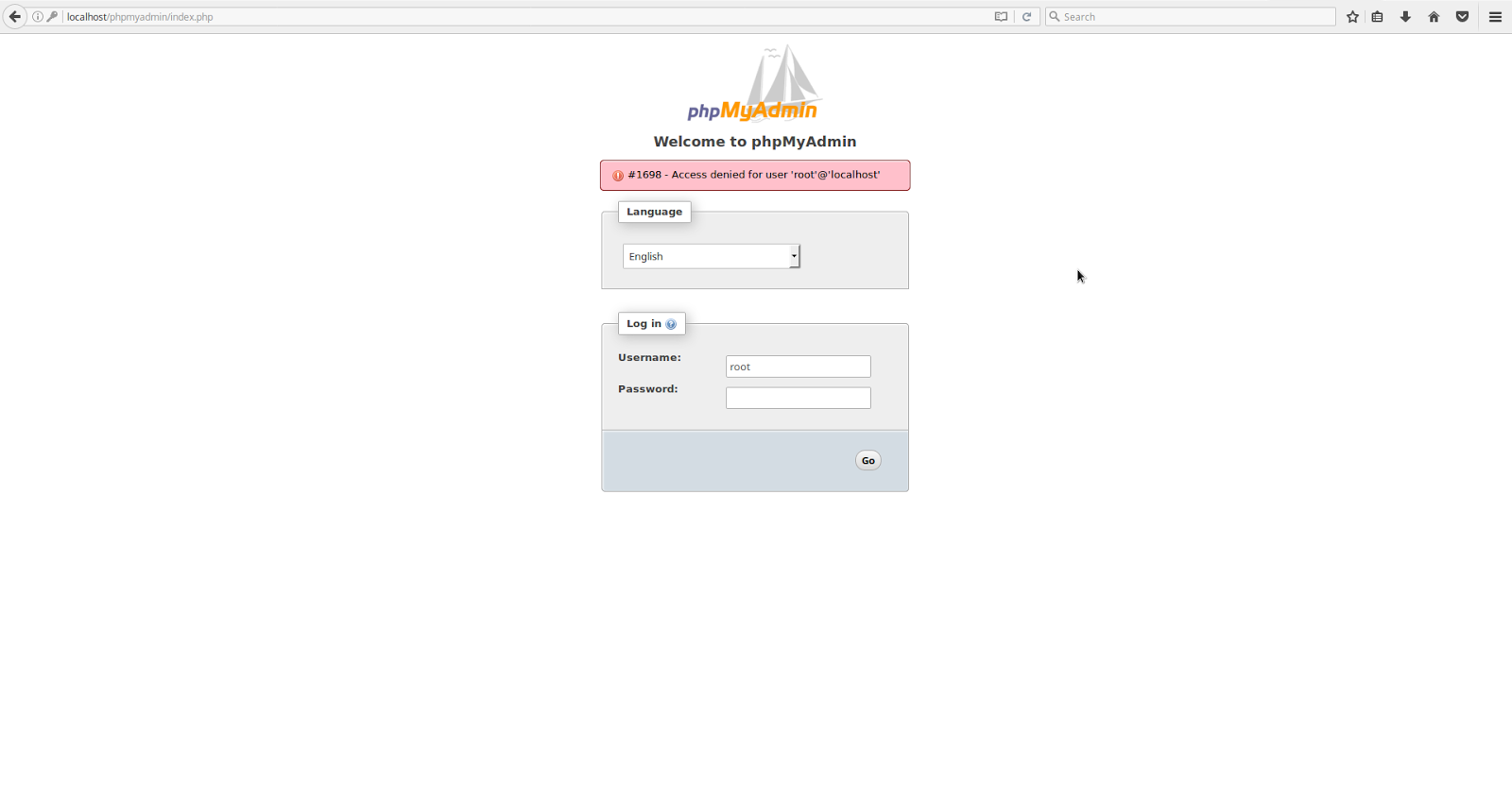Click the phpMyAdmin sailboat logo

click(754, 83)
